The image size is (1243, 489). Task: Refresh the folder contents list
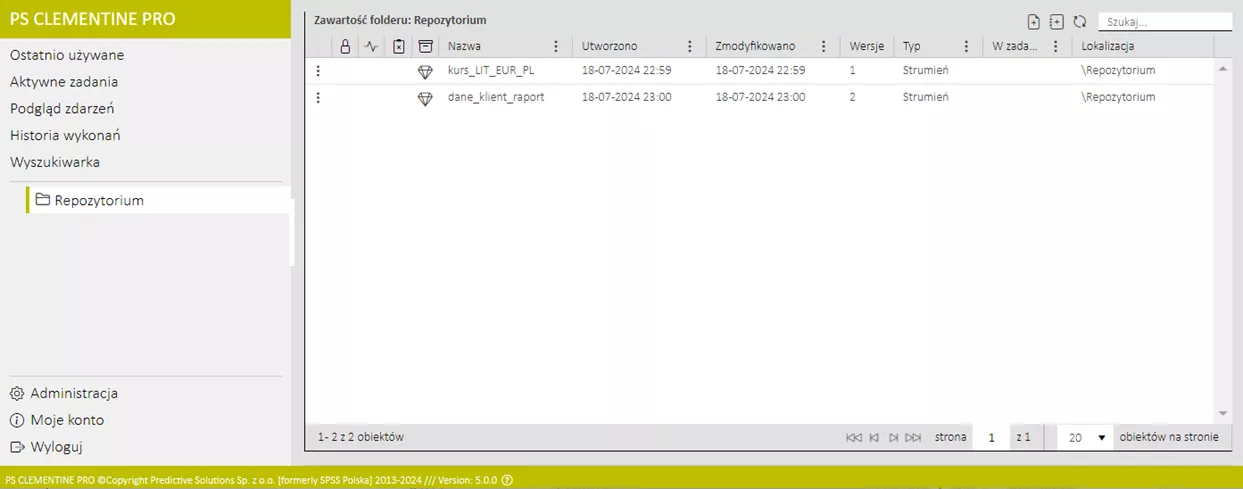coord(1079,22)
